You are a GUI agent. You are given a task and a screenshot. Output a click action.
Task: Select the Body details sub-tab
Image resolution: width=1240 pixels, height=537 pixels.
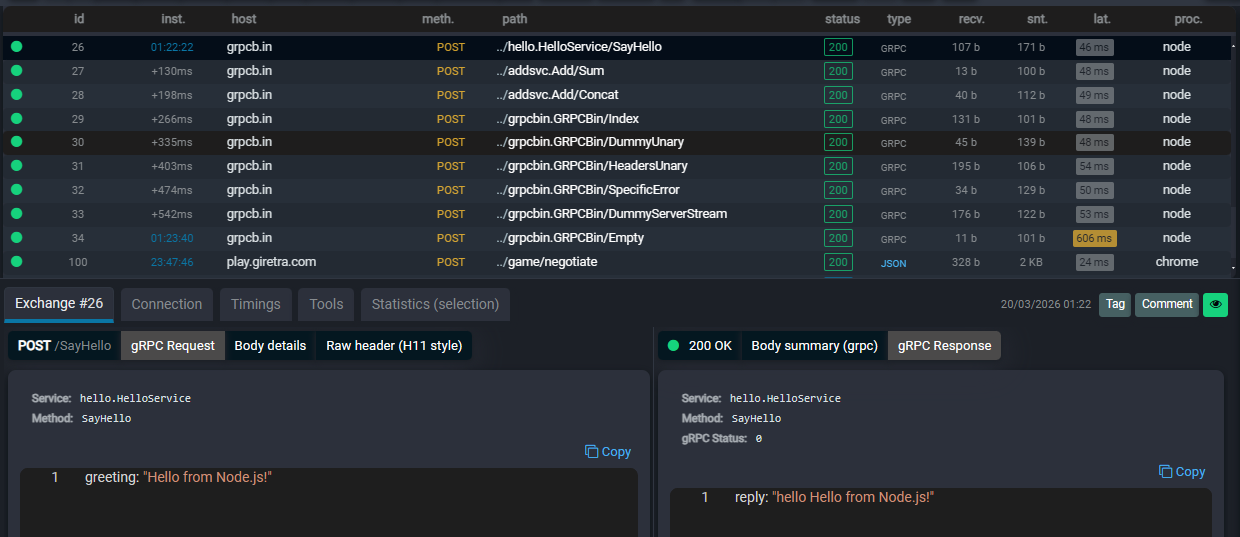(x=270, y=346)
